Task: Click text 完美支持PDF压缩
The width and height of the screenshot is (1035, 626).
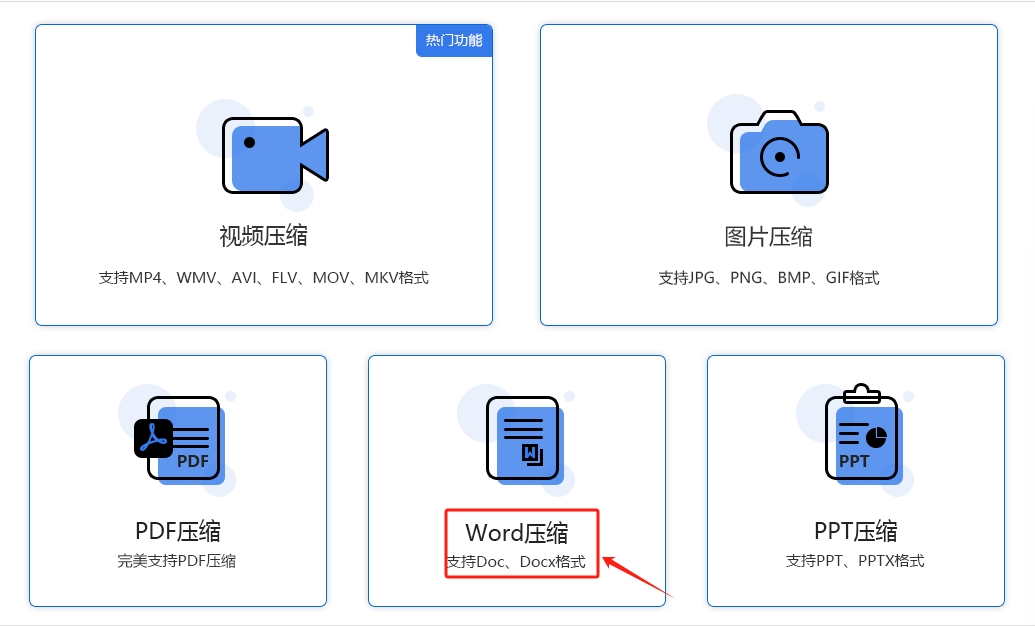Action: pos(177,561)
